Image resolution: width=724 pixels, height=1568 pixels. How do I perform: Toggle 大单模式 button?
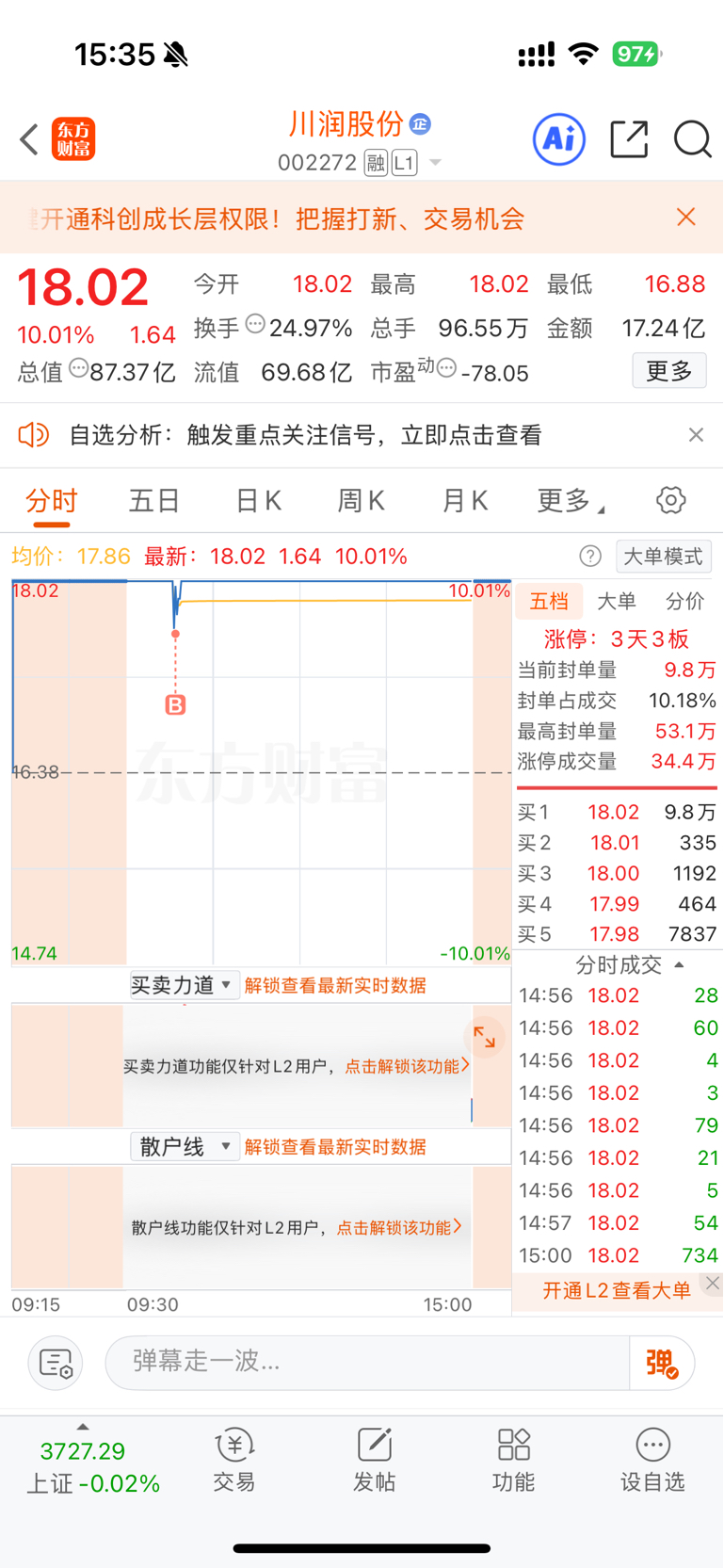coord(663,556)
